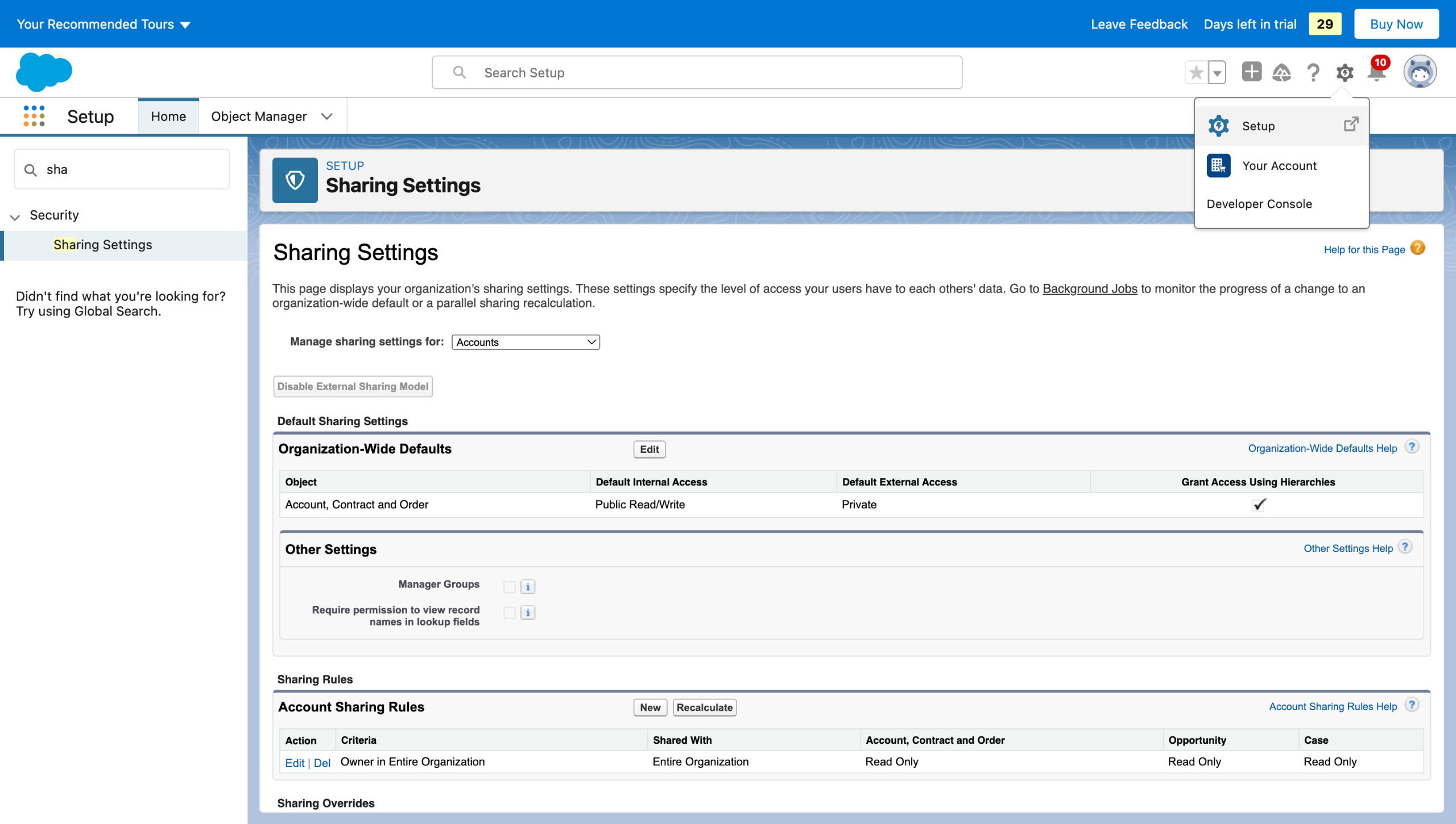This screenshot has width=1456, height=824.
Task: Open the user avatar profile menu
Action: [1420, 72]
